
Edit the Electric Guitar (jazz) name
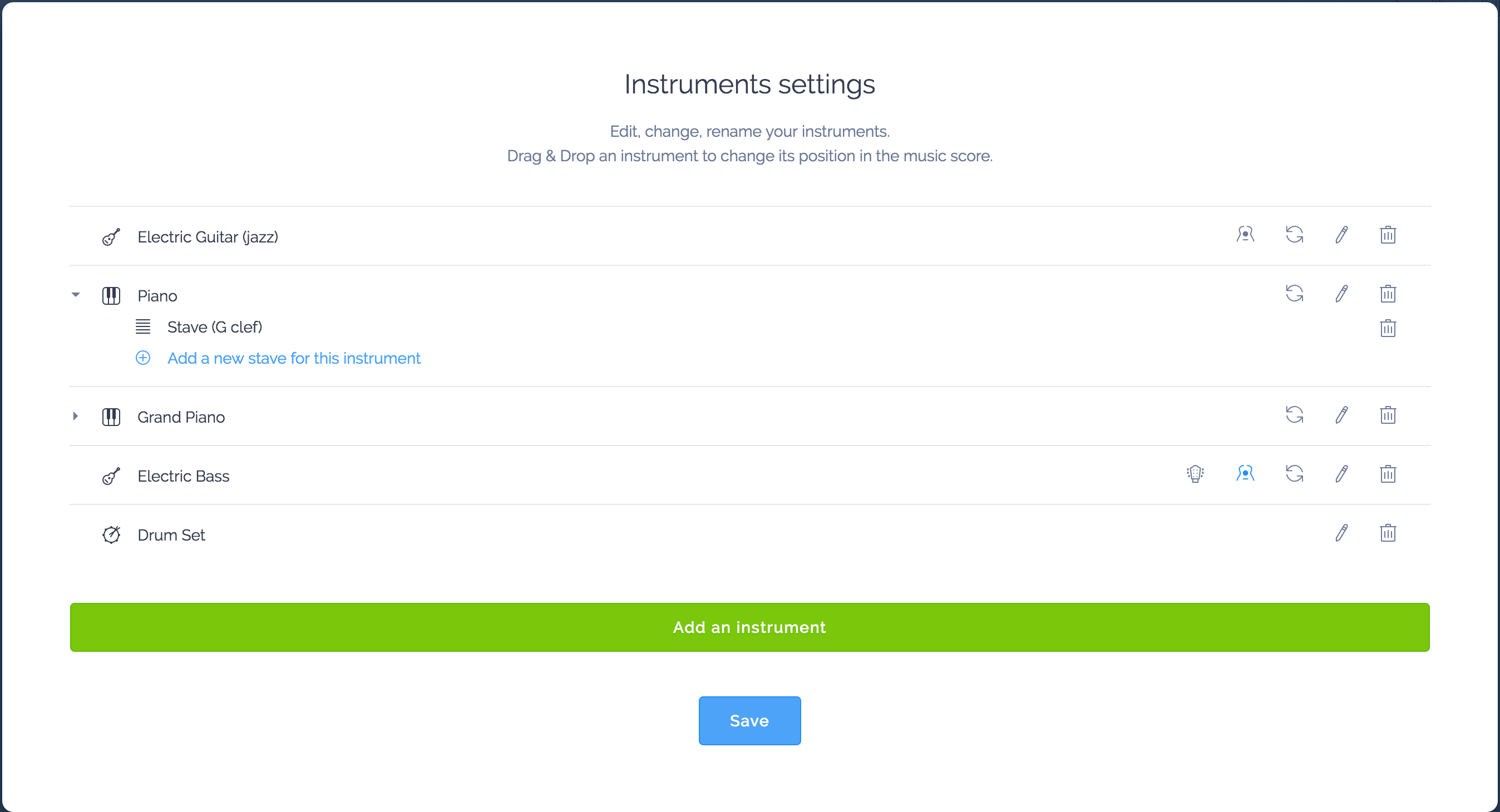(x=1341, y=235)
